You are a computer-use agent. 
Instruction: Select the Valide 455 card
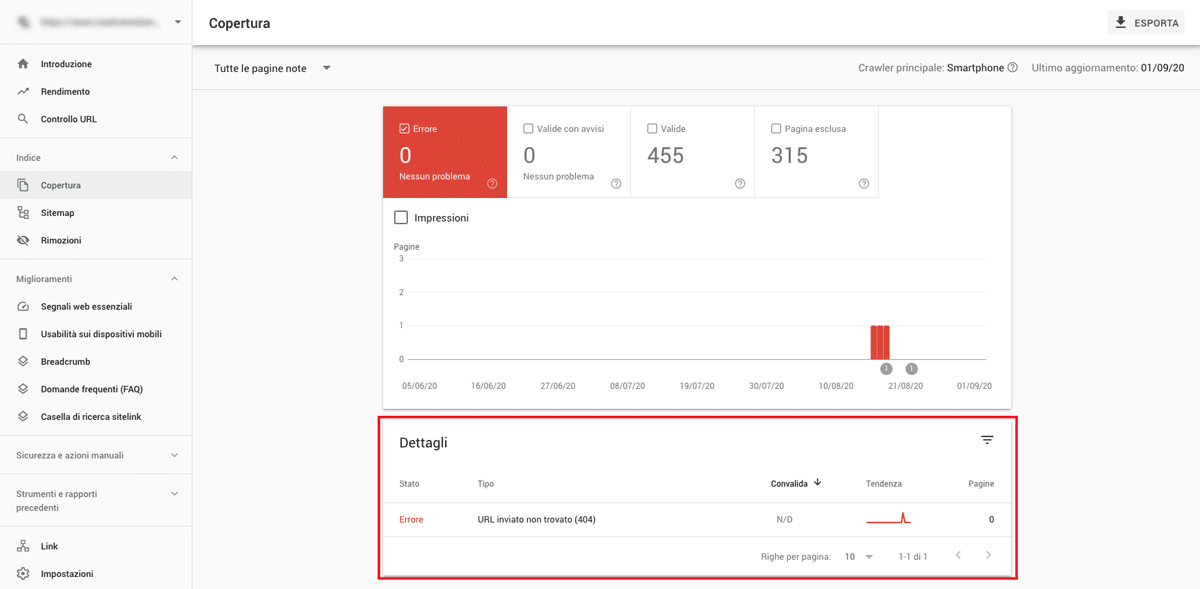pos(693,152)
